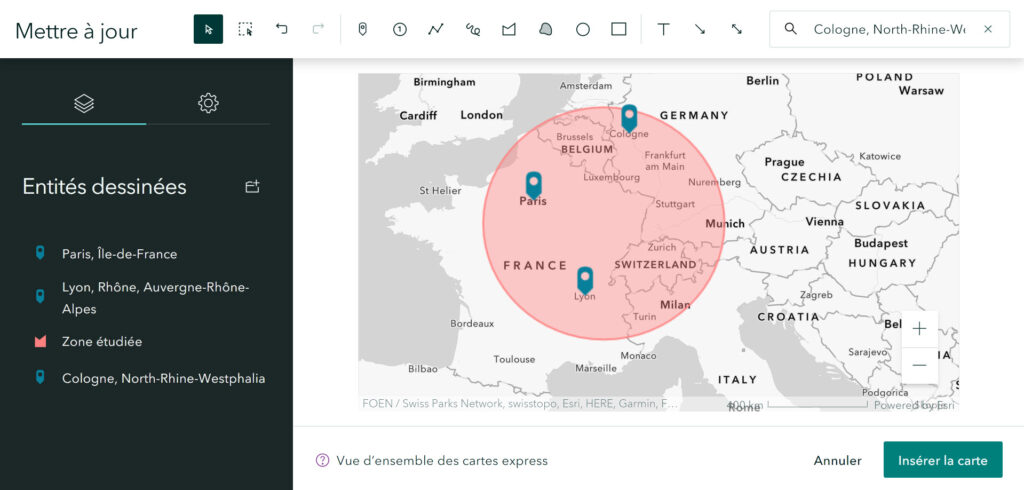1024x490 pixels.
Task: Select the numbered point tool
Action: (399, 29)
